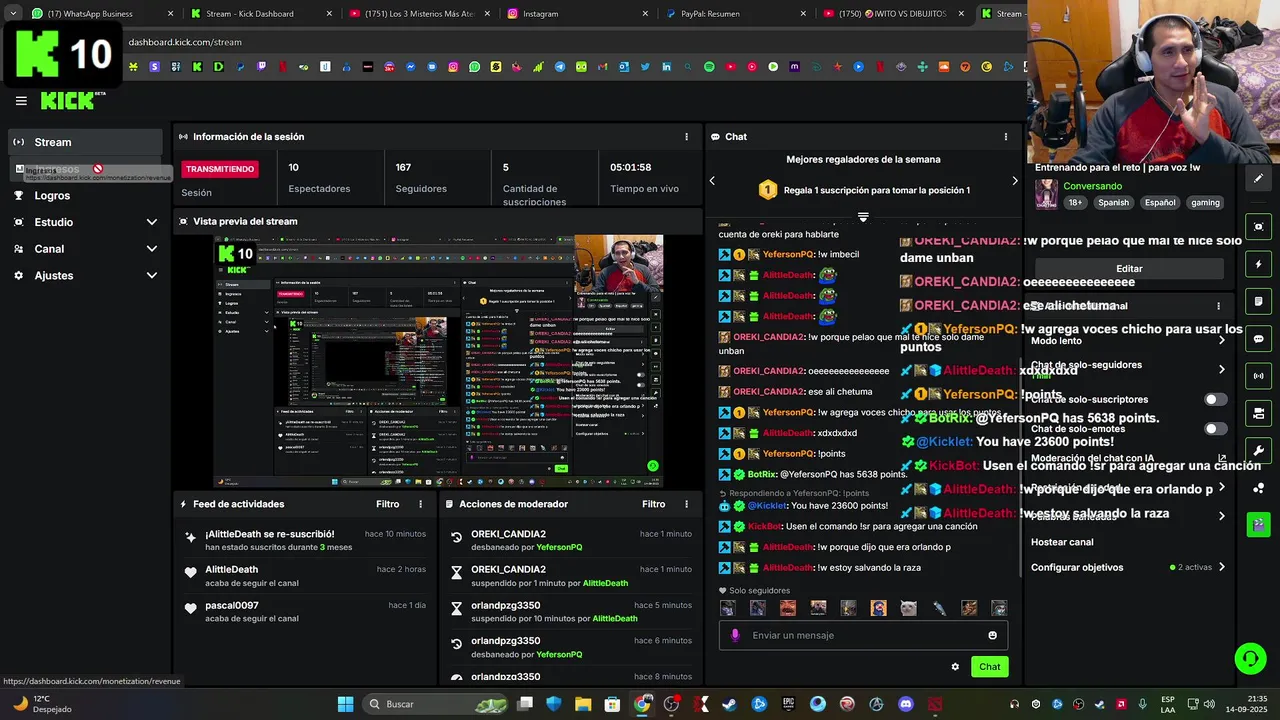Image resolution: width=1280 pixels, height=720 pixels.
Task: Open Chat panel three-dot menu
Action: [x=1006, y=137]
